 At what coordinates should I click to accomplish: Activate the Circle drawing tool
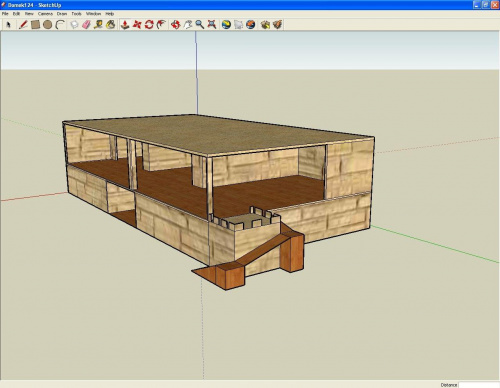pyautogui.click(x=47, y=25)
